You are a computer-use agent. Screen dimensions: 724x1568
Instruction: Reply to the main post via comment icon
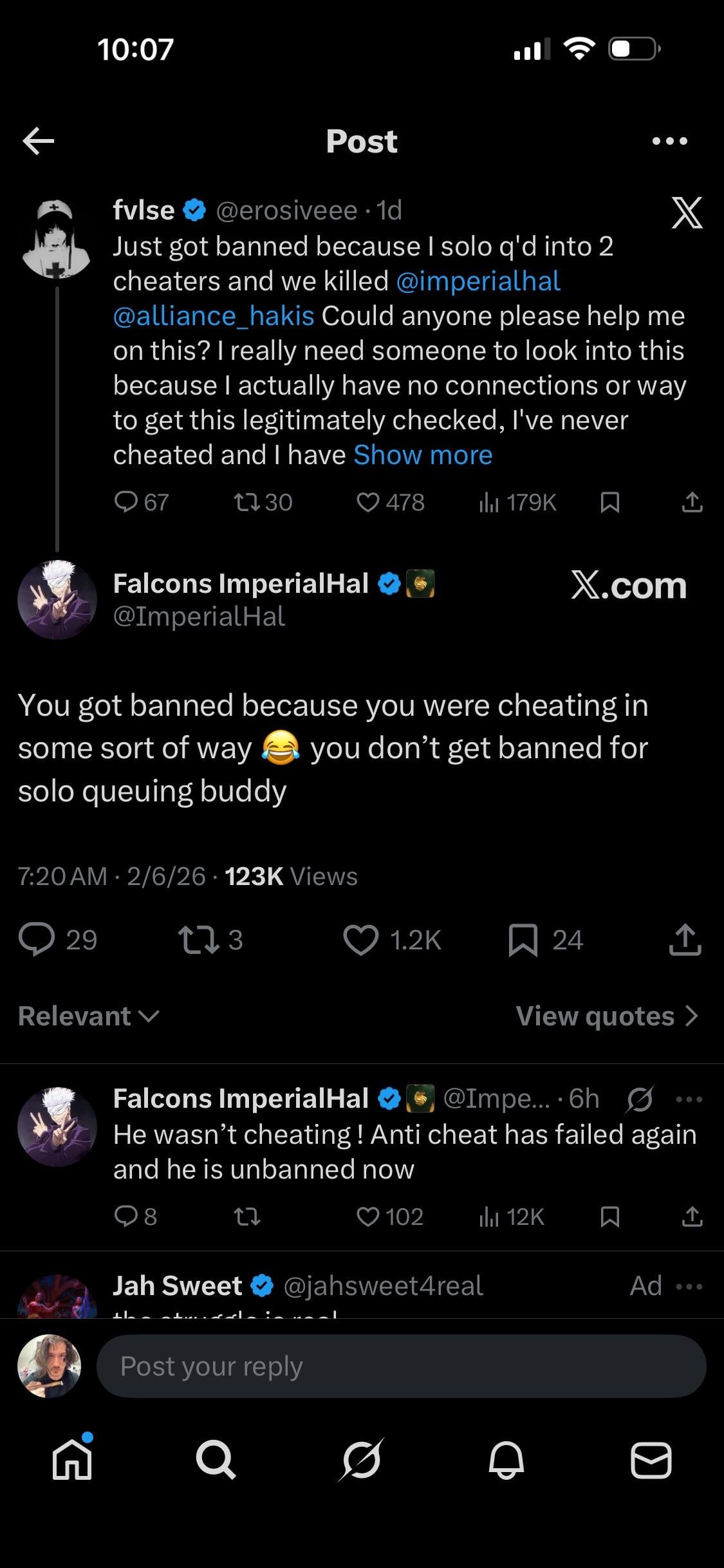point(37,940)
